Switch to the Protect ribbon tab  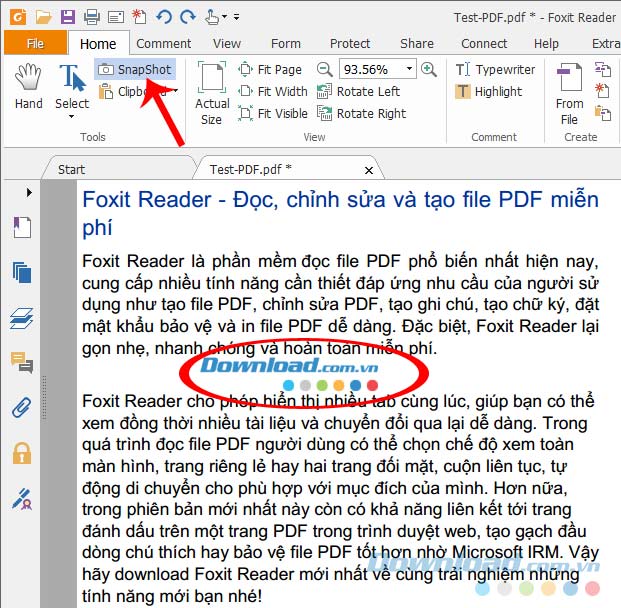click(350, 43)
